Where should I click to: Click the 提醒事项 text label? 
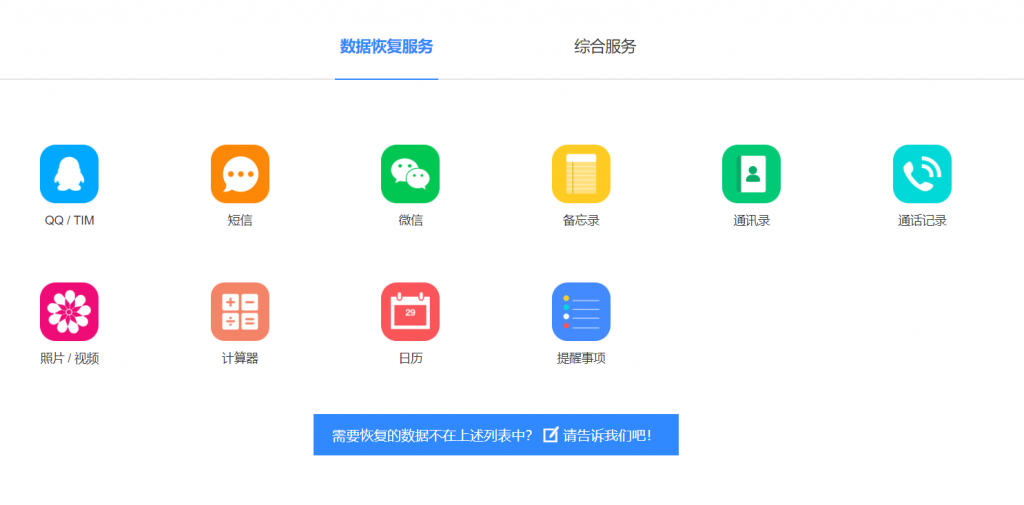(x=581, y=359)
